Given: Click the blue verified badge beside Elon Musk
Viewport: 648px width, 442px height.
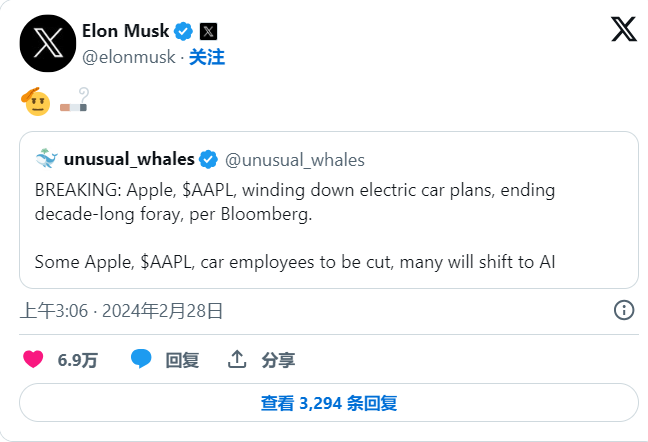Looking at the screenshot, I should (184, 31).
